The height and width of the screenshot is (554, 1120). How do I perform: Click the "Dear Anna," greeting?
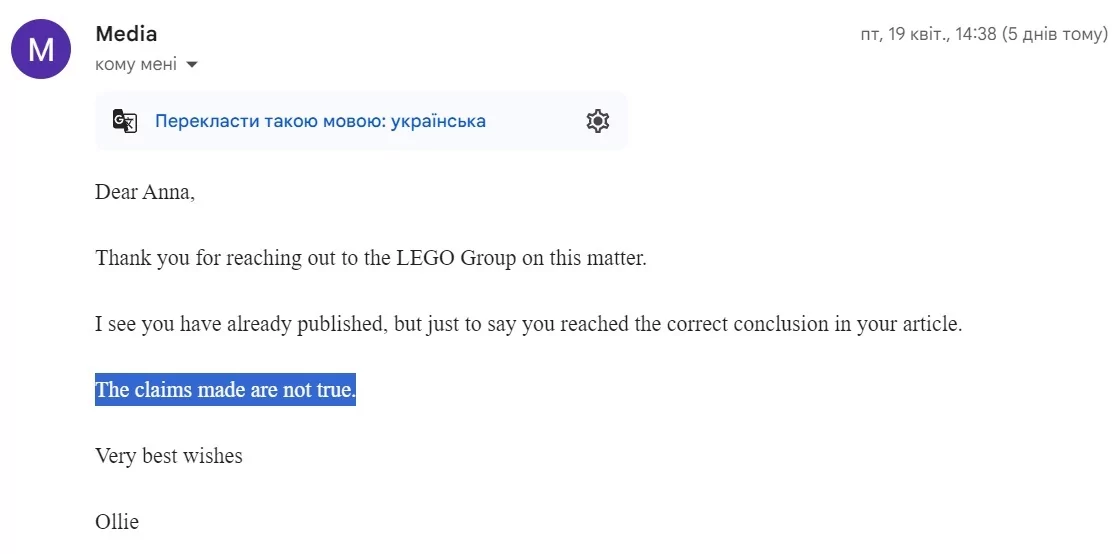coord(145,193)
